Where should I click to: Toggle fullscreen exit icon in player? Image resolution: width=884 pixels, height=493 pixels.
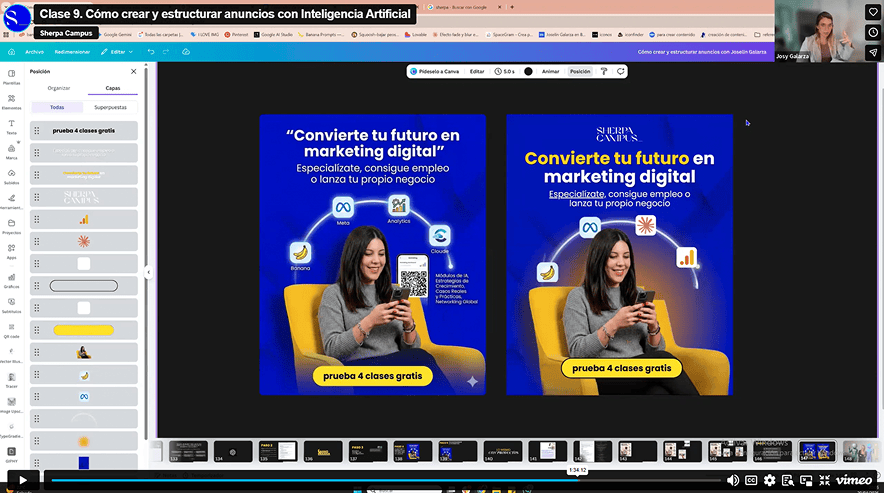tap(824, 480)
